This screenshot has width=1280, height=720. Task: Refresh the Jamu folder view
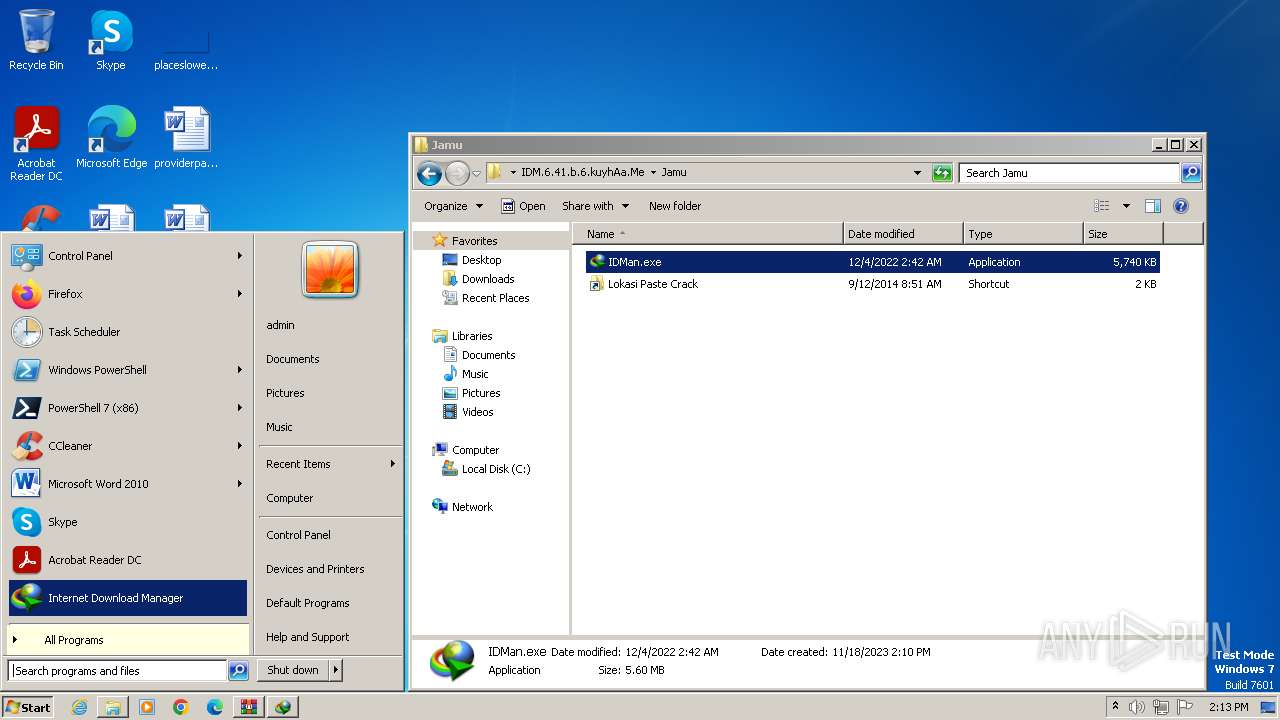pyautogui.click(x=942, y=173)
